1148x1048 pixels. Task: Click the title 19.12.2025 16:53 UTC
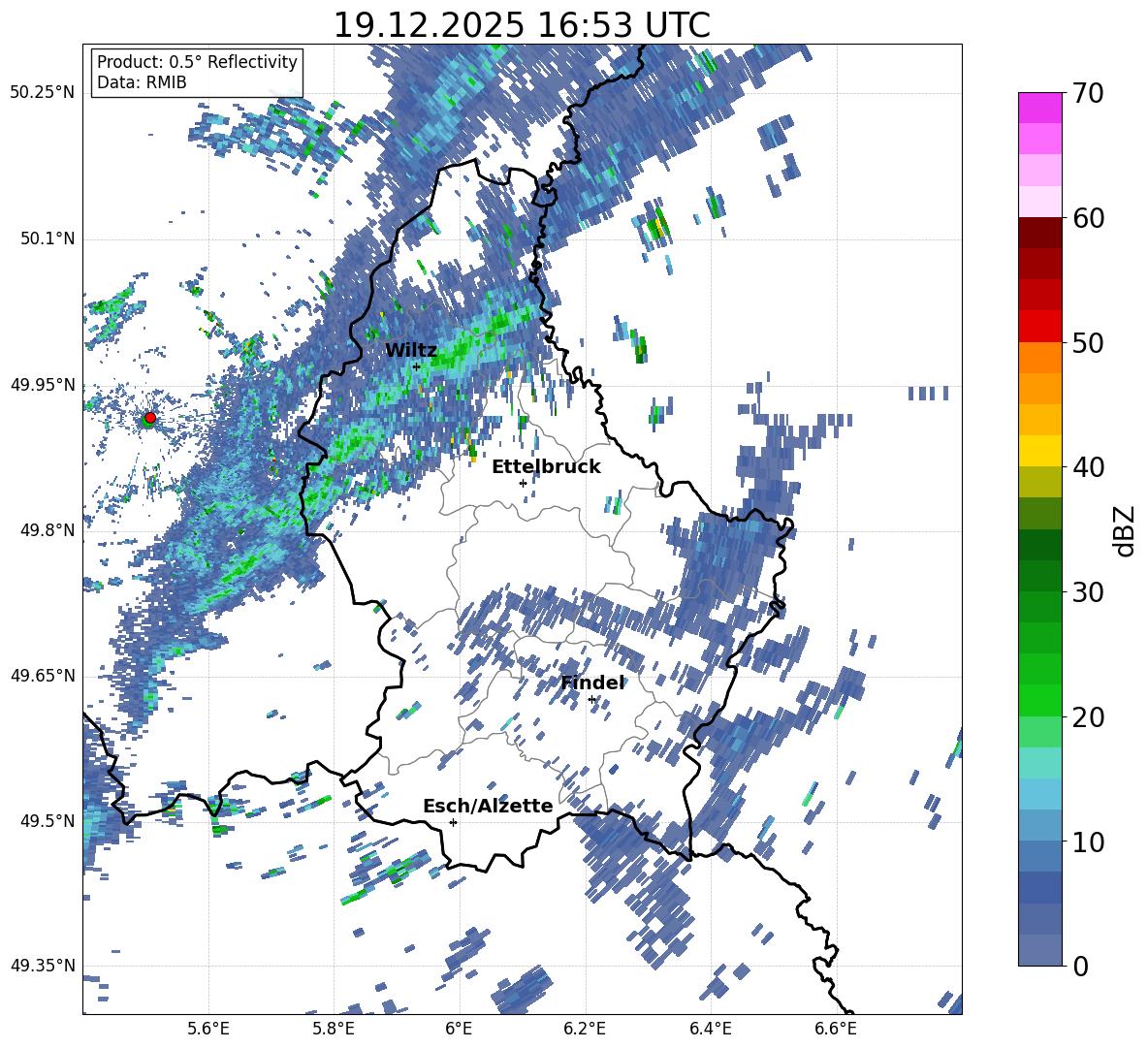(522, 25)
